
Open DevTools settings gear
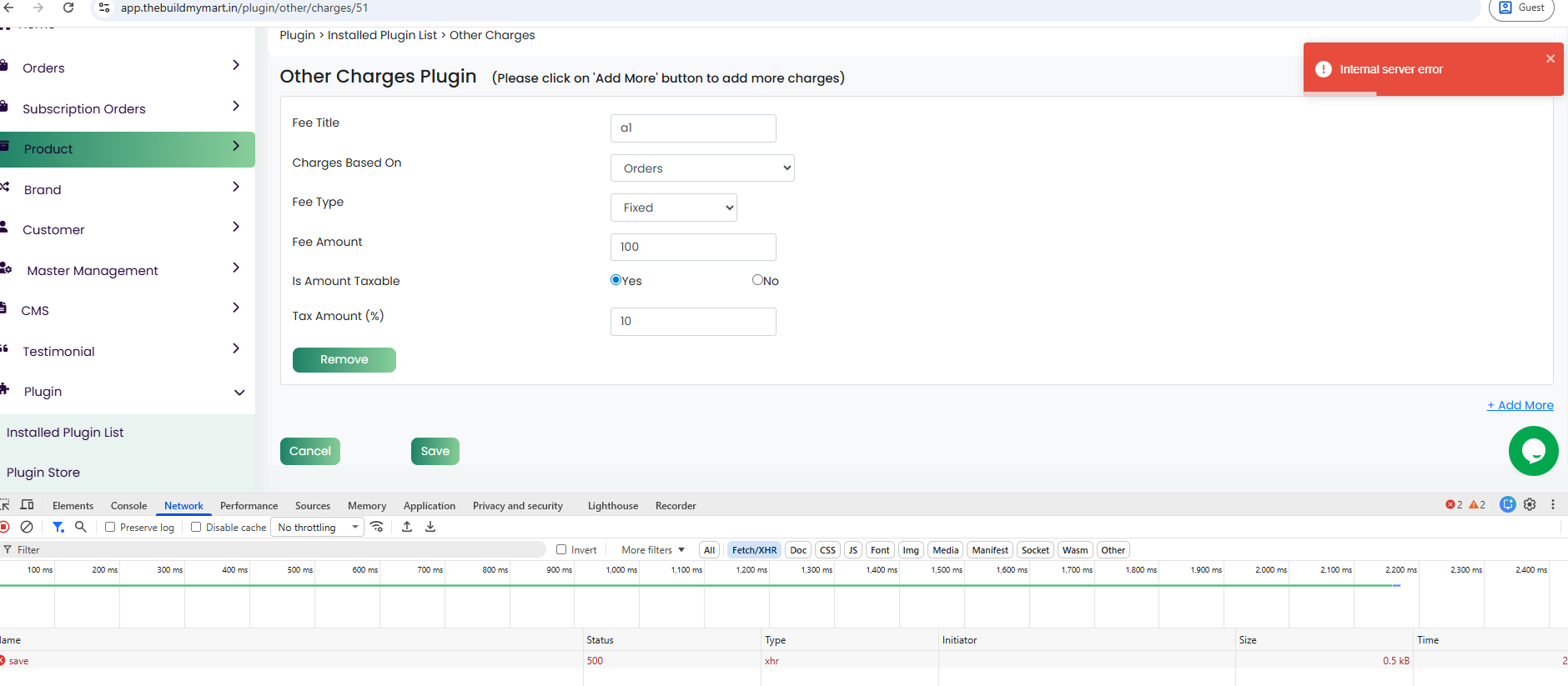pyautogui.click(x=1530, y=504)
